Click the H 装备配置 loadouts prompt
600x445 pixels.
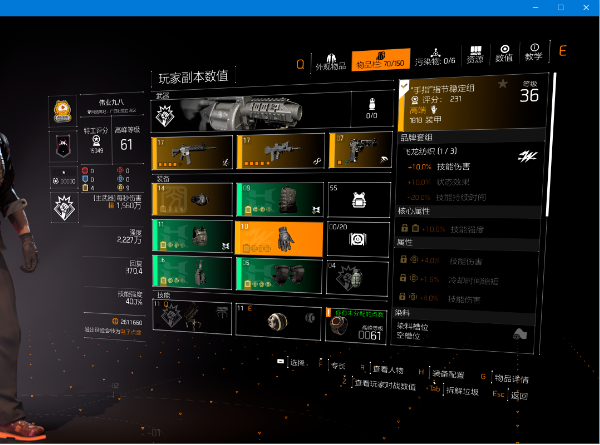pos(442,373)
